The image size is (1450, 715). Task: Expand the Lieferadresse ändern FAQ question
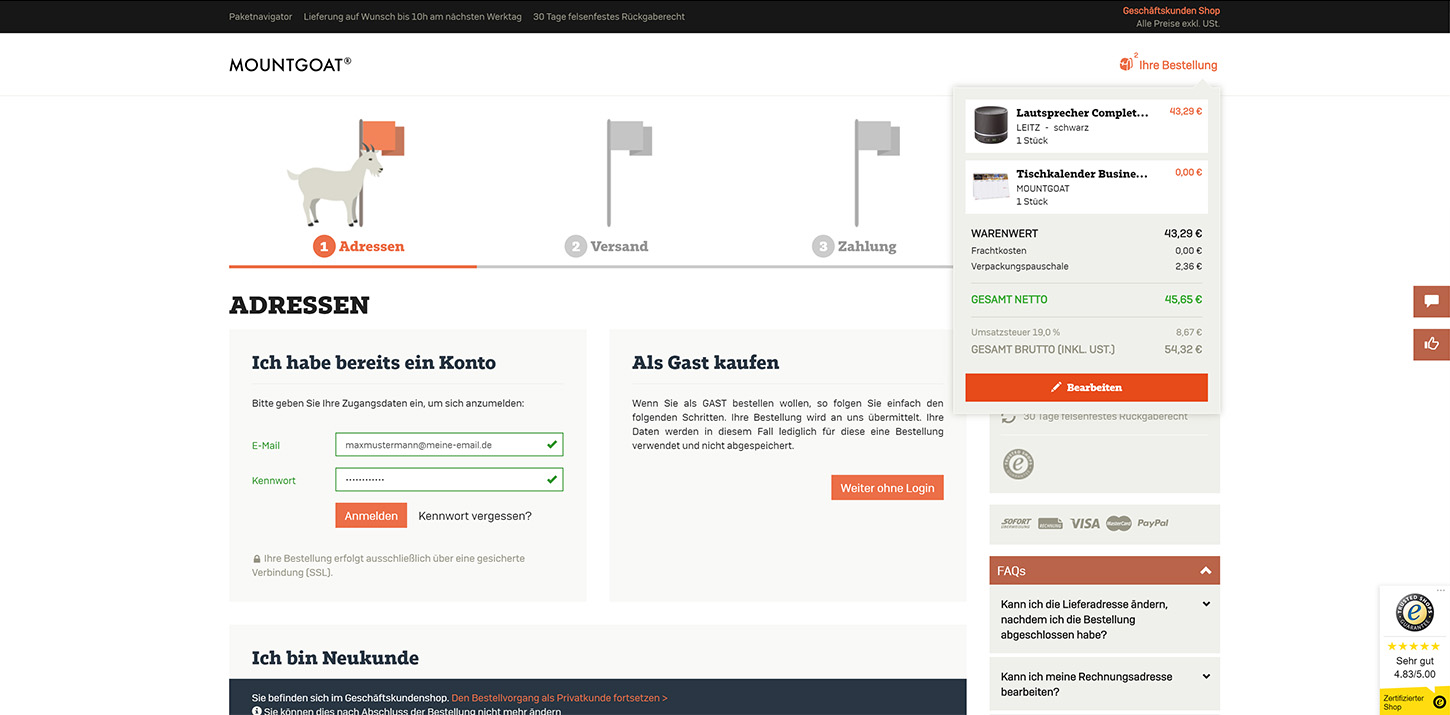[x=1205, y=604]
